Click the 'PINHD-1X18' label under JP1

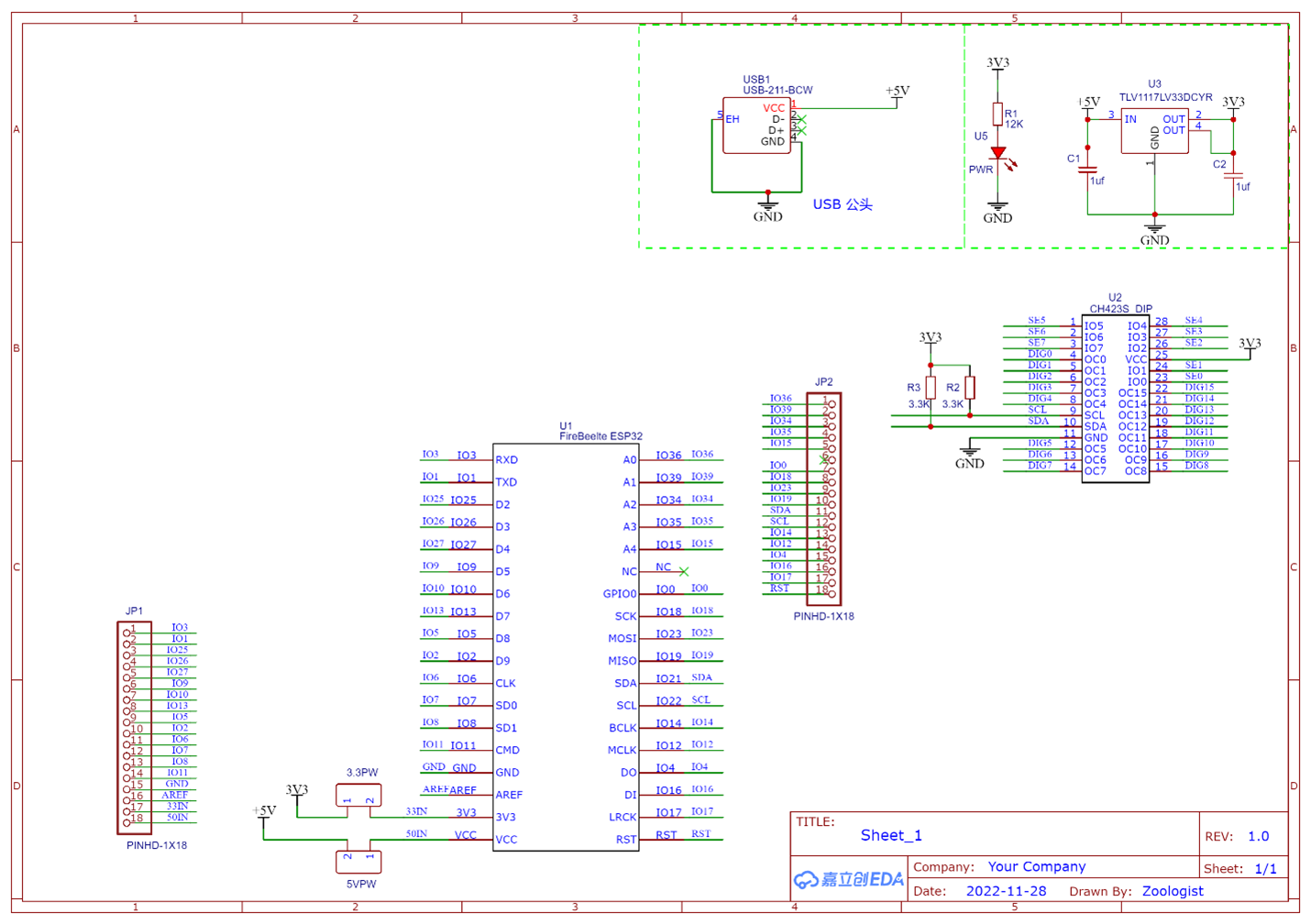pos(157,845)
